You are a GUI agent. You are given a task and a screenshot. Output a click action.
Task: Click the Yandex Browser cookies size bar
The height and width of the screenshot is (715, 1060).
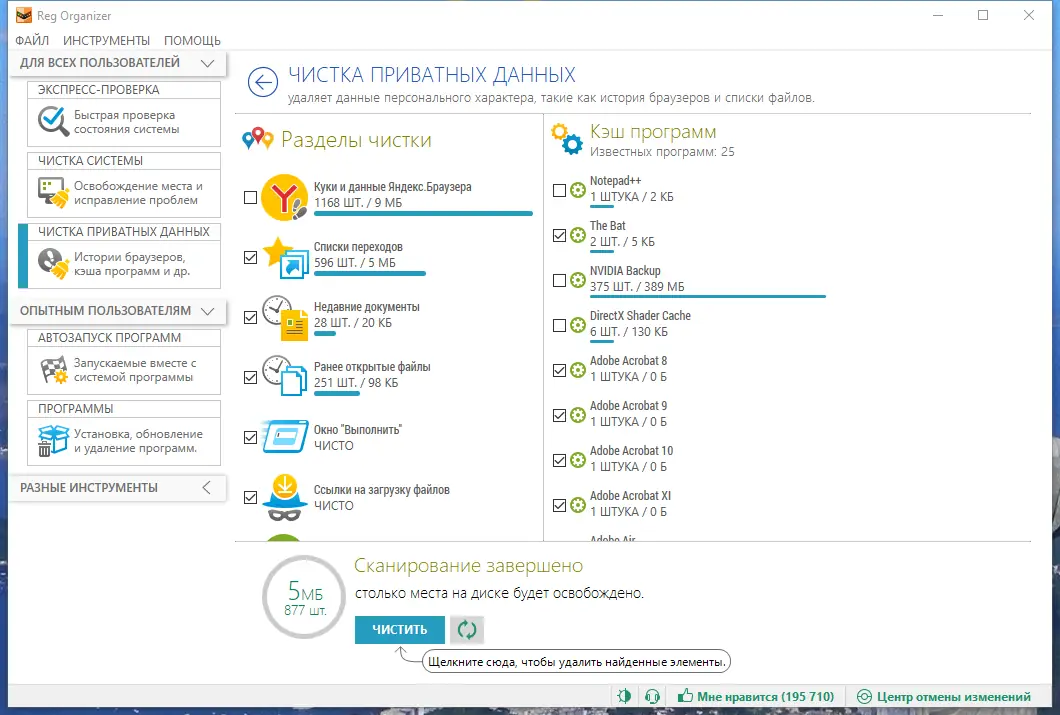[x=423, y=214]
